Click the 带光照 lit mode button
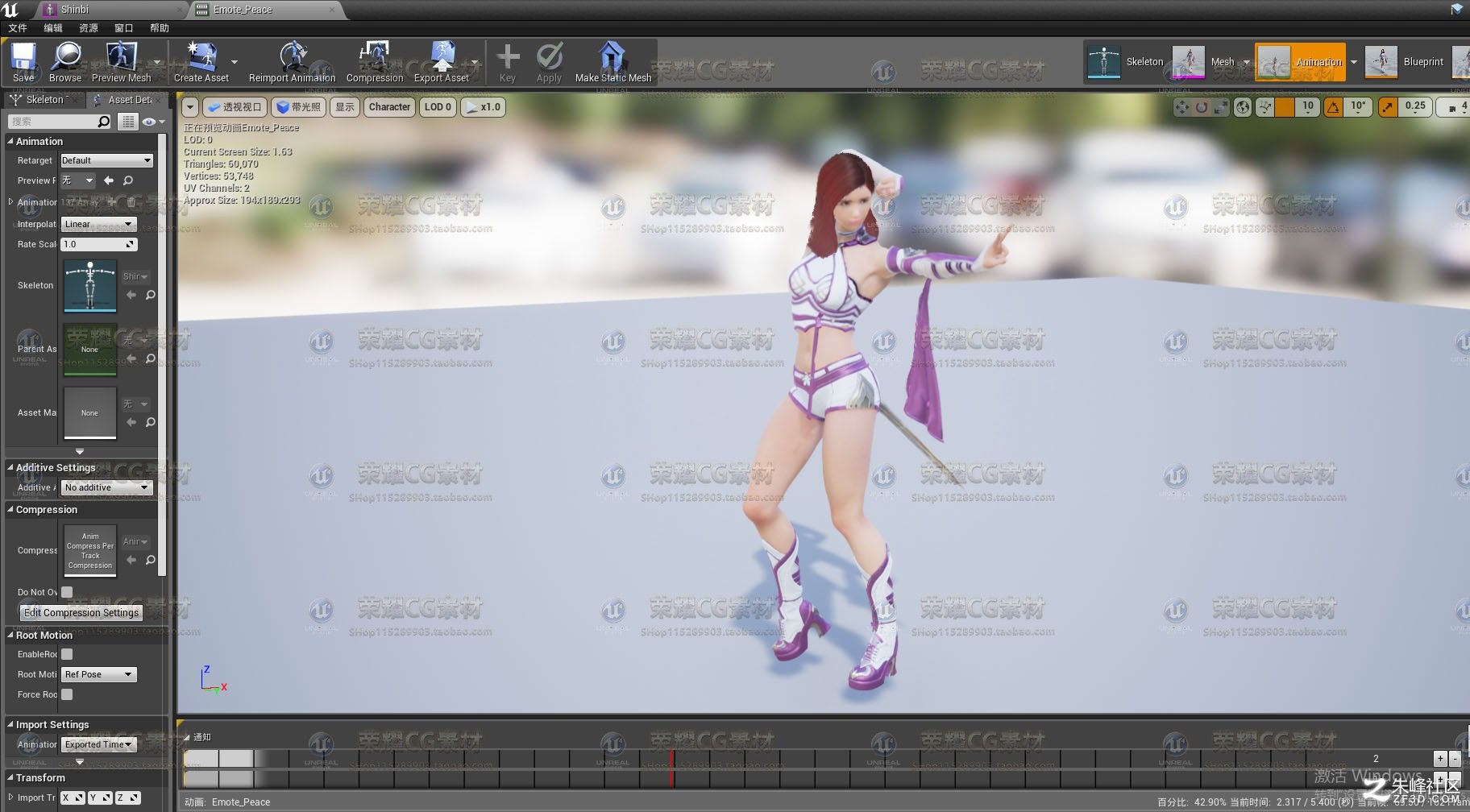This screenshot has width=1470, height=812. [299, 107]
